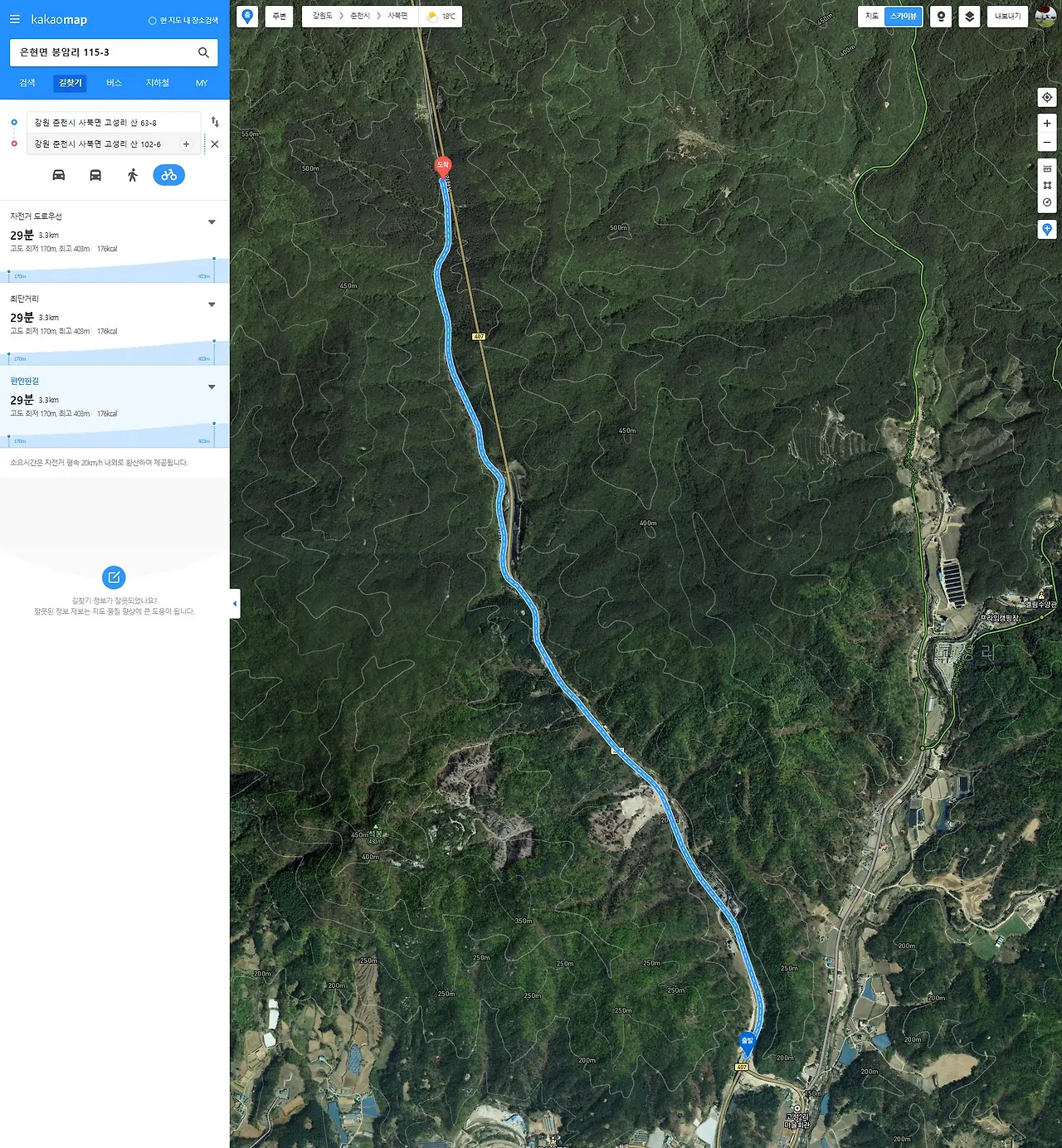
Task: Switch to 스카이뷰 satellite view
Action: 904,17
